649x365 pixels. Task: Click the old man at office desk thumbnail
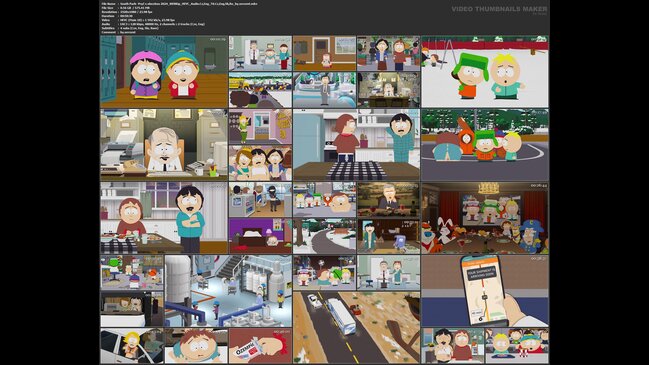tap(164, 145)
